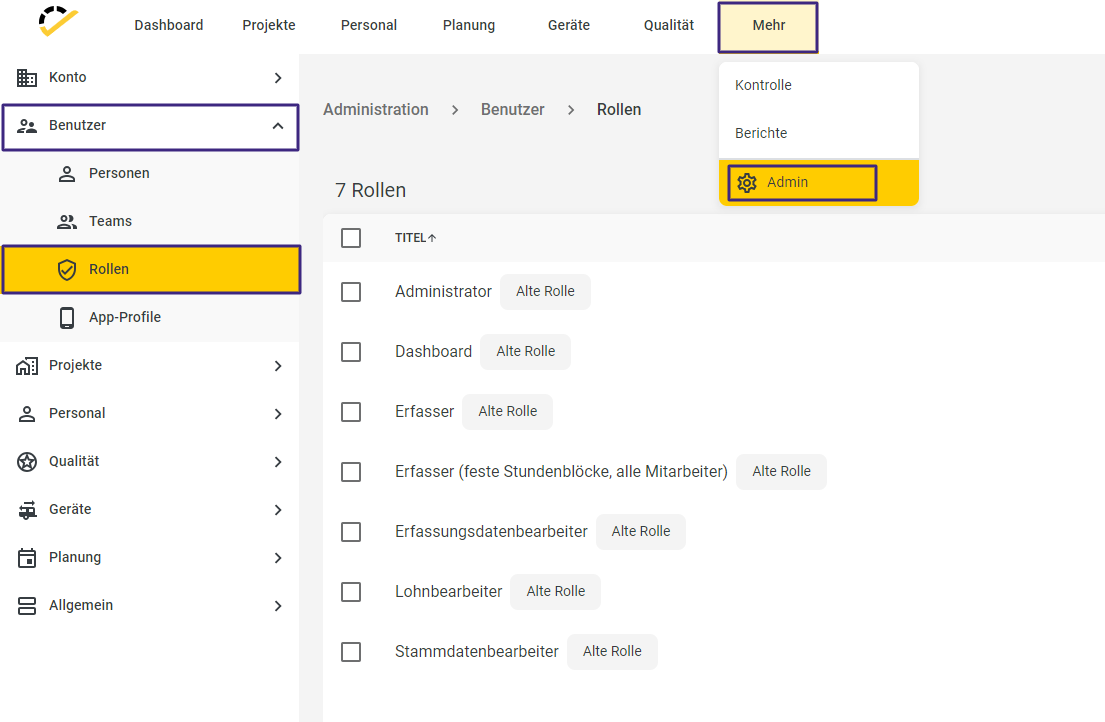Open the Stammdatenbearbeiter role entry
Image resolution: width=1105 pixels, height=722 pixels.
pyautogui.click(x=476, y=652)
